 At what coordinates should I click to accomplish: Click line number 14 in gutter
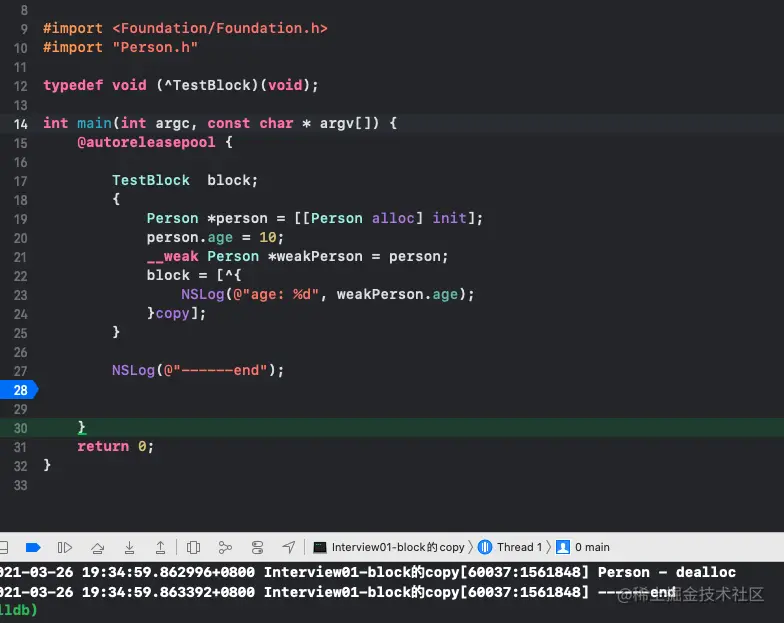[20, 124]
